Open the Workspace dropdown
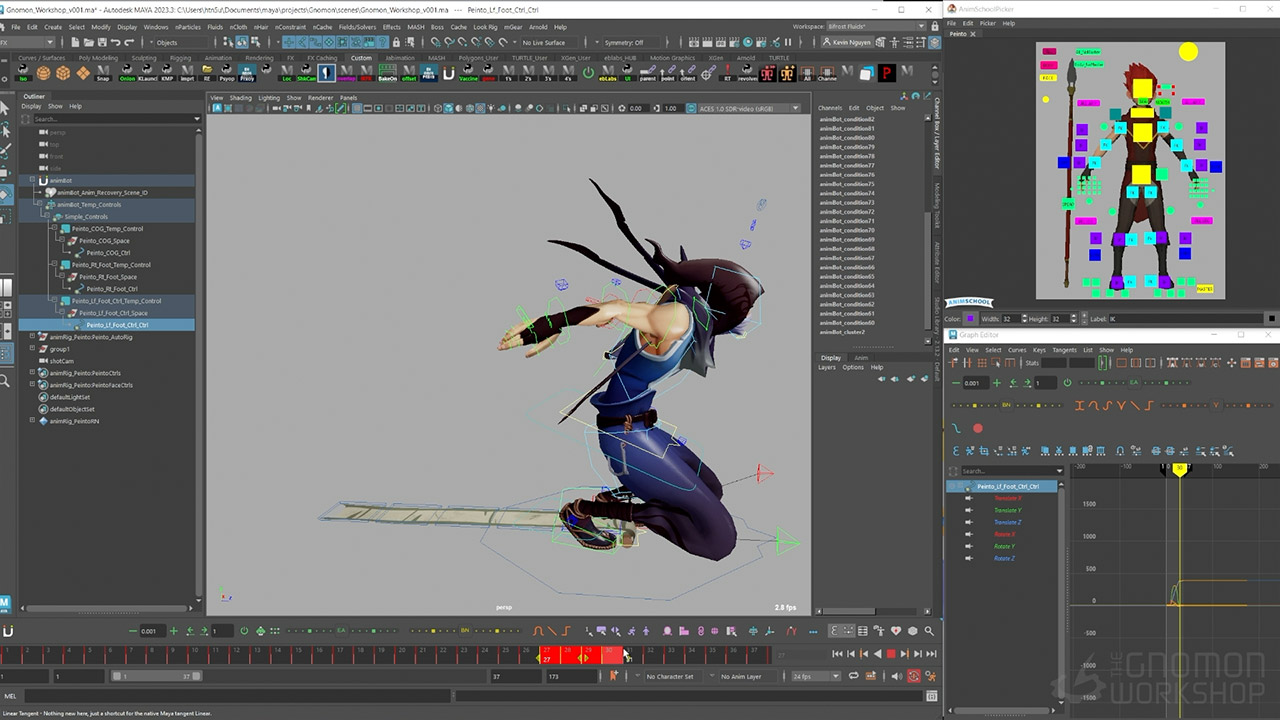 [878, 27]
